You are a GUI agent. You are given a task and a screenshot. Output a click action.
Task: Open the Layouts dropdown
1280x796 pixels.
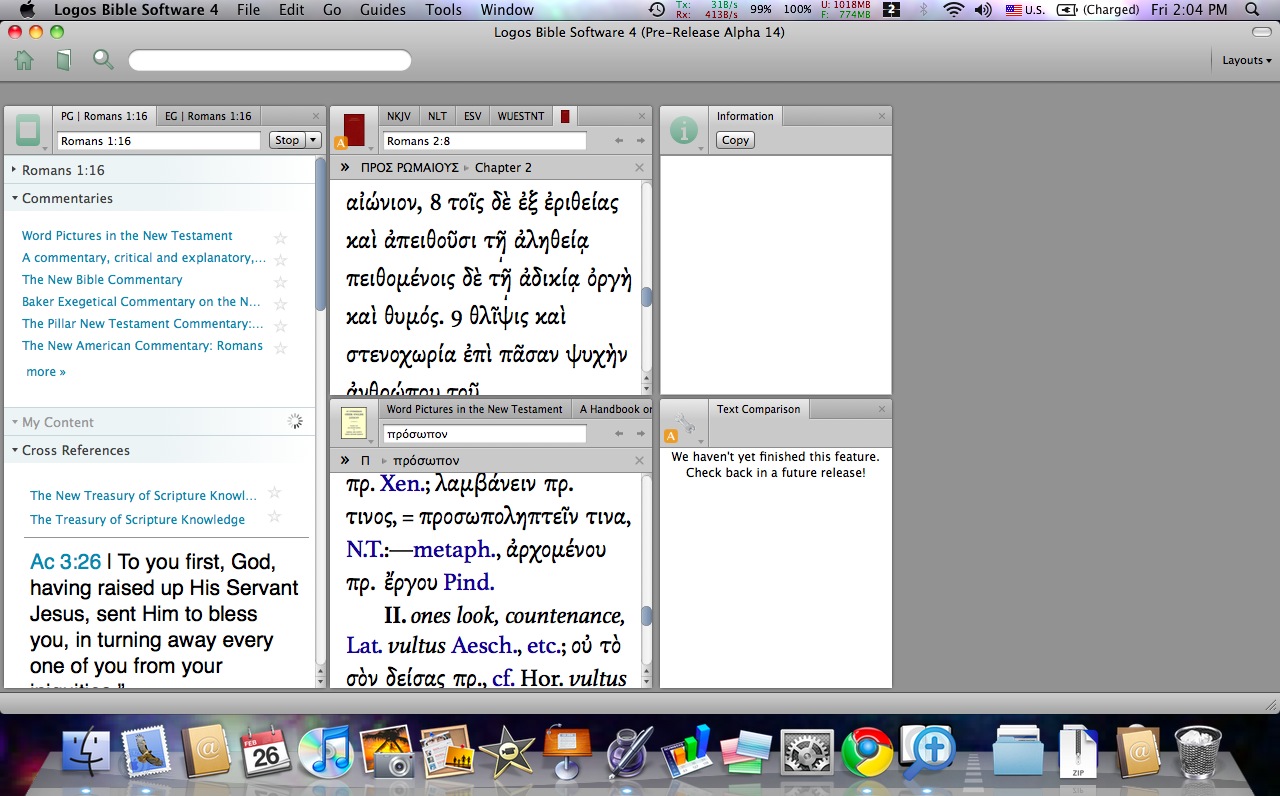coord(1247,60)
